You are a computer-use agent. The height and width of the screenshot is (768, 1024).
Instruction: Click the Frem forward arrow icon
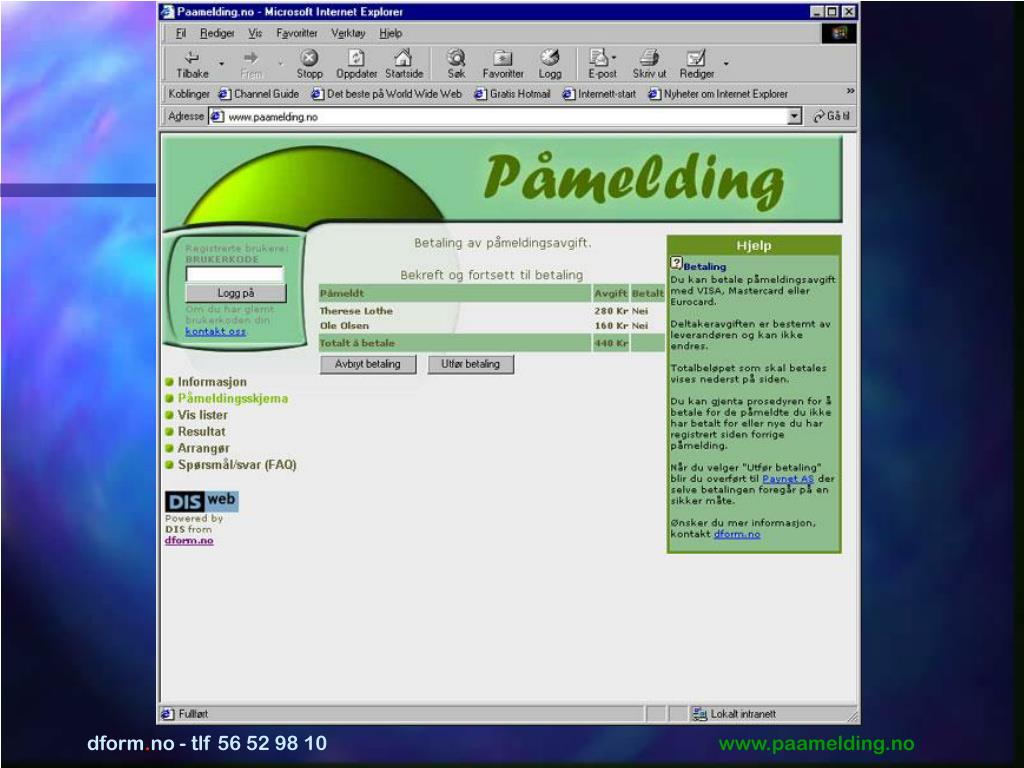coord(251,57)
